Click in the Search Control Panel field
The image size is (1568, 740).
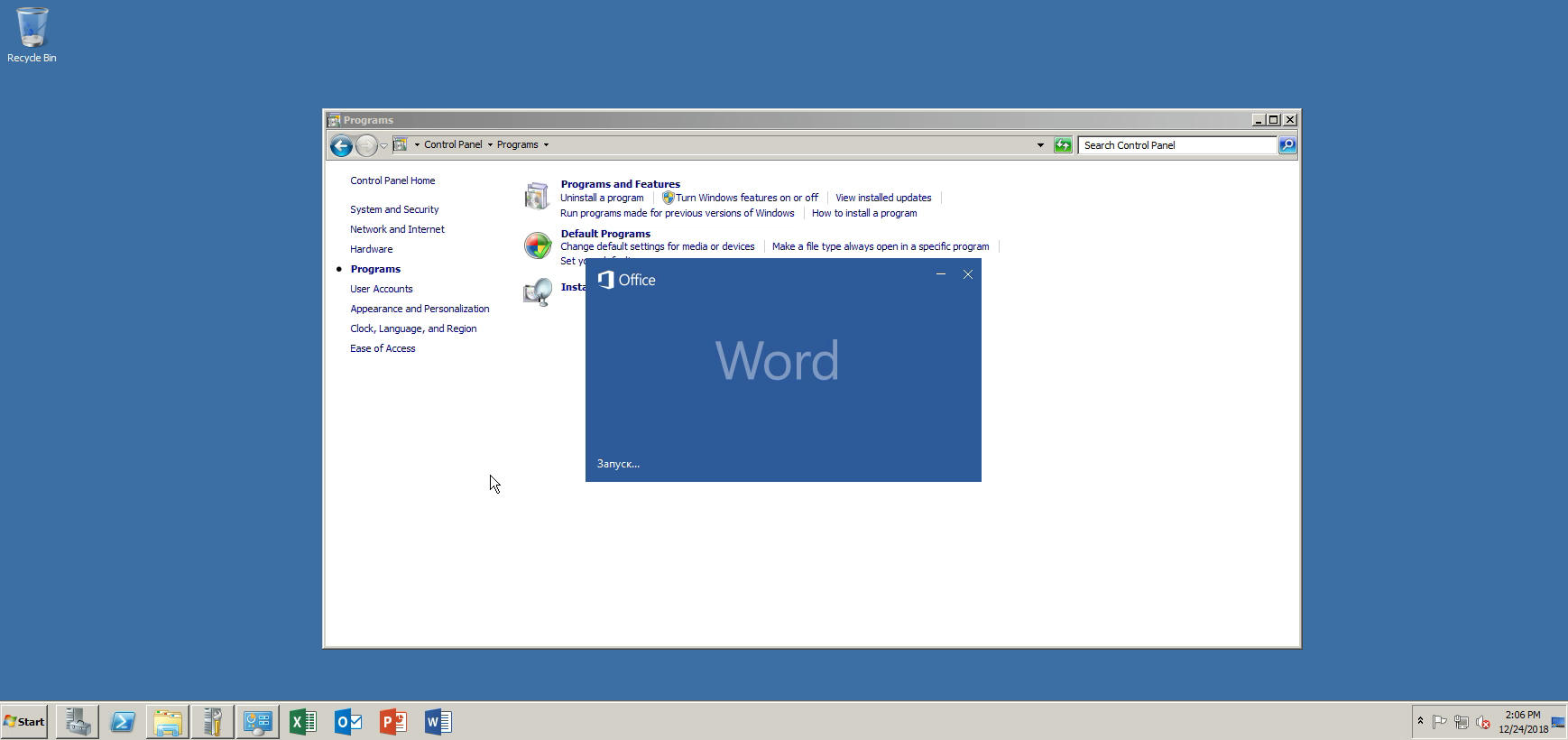click(1176, 145)
